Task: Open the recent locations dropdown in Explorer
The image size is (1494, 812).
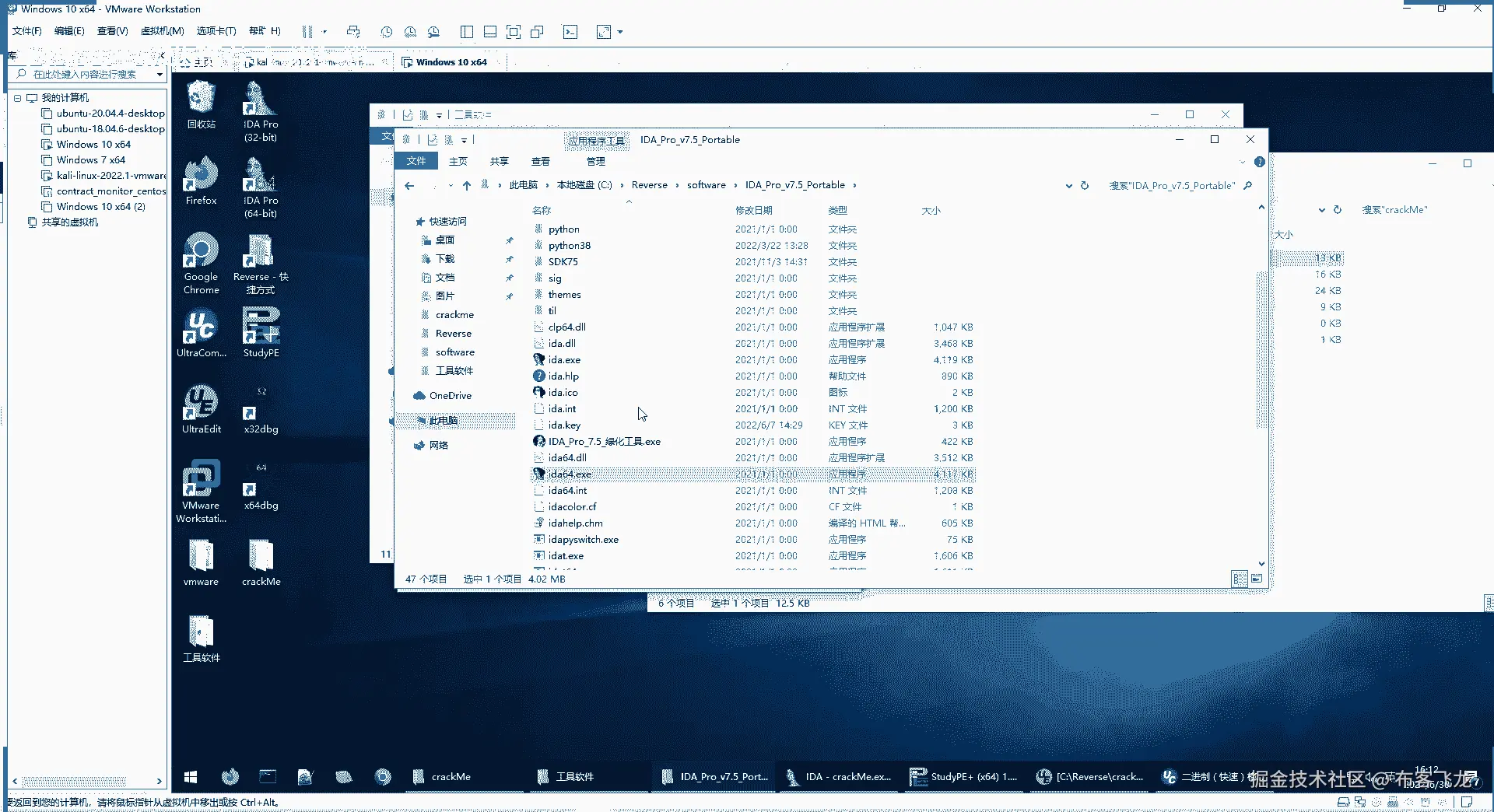Action: [x=450, y=185]
